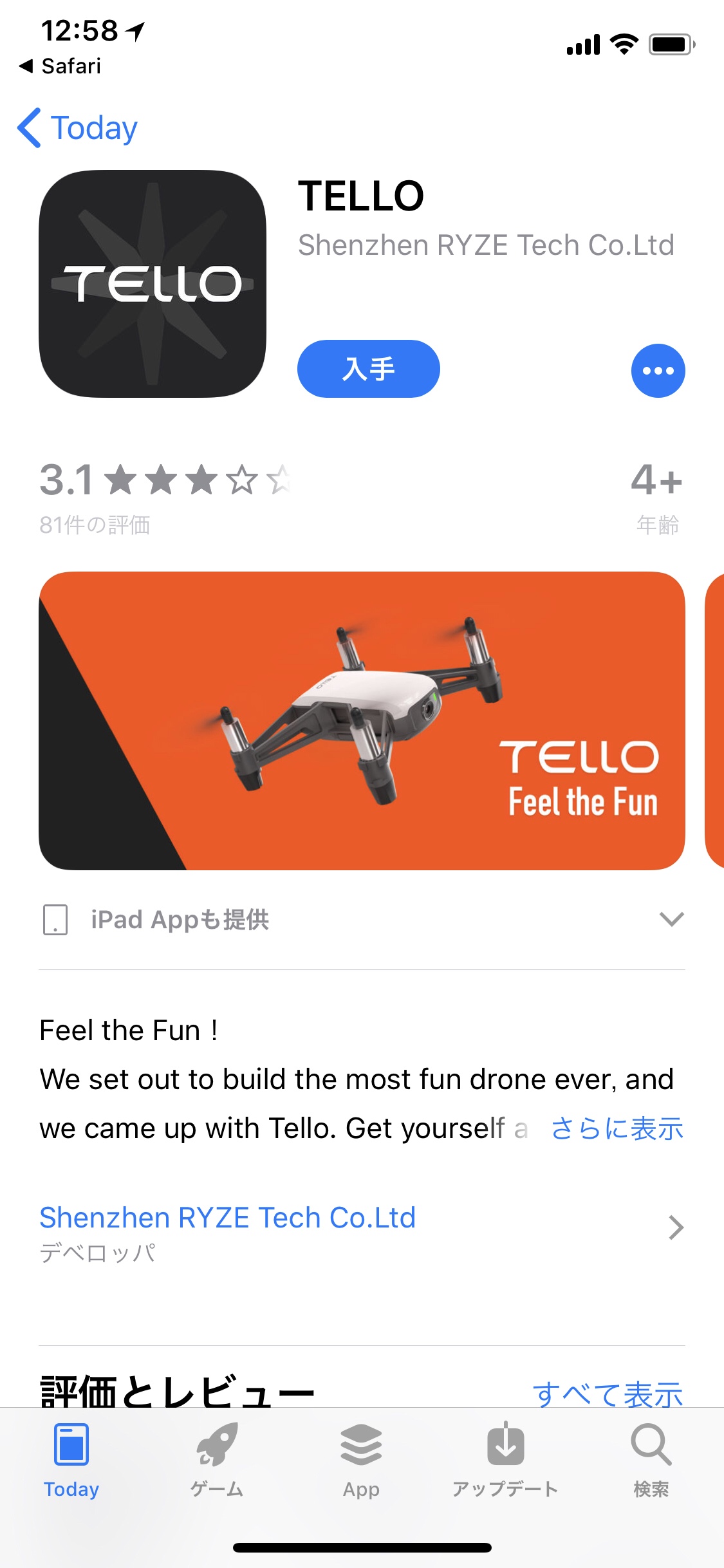Open the Shenzhen RYZE developer page chevron
Screen dimensions: 724x1568
click(x=675, y=1227)
